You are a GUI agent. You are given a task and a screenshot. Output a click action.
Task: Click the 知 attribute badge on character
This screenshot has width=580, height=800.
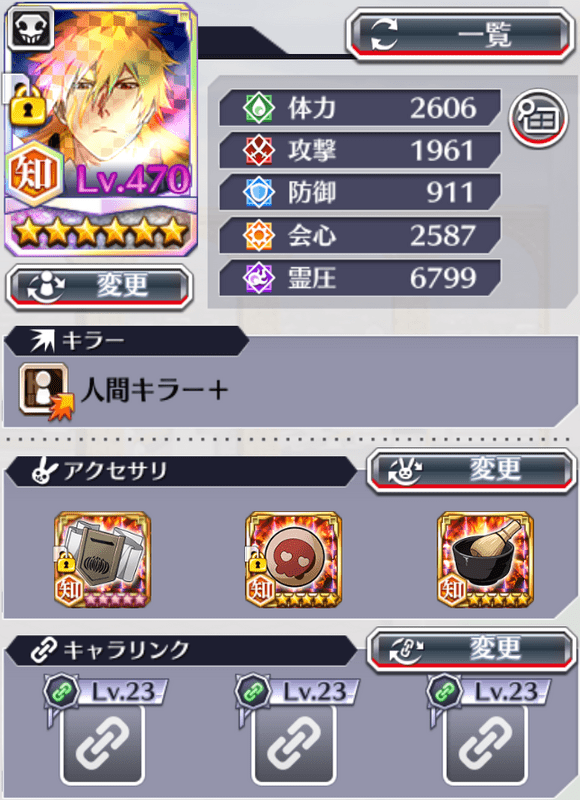34,173
